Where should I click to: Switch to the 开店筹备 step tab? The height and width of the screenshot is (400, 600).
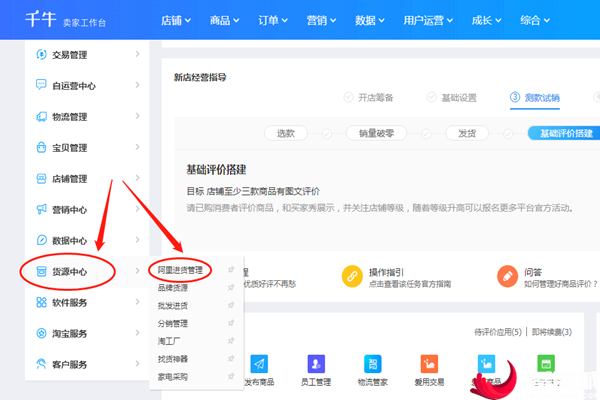pos(369,98)
